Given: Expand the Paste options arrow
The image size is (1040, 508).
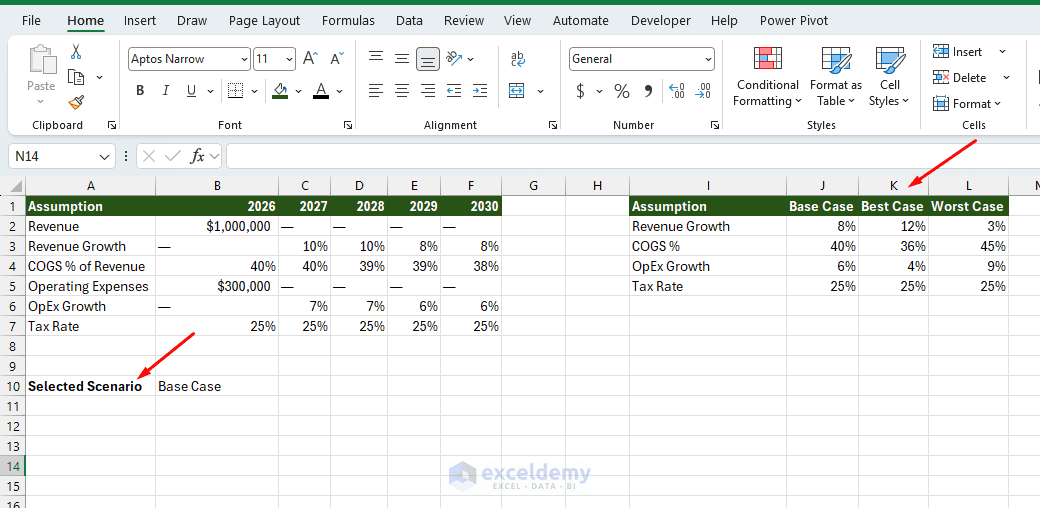Looking at the screenshot, I should click(40, 101).
